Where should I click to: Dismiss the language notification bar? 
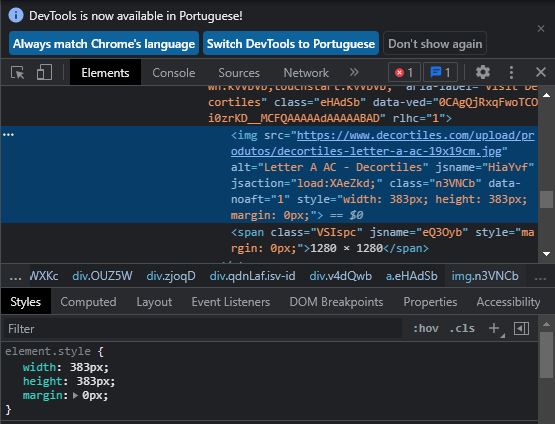point(540,29)
